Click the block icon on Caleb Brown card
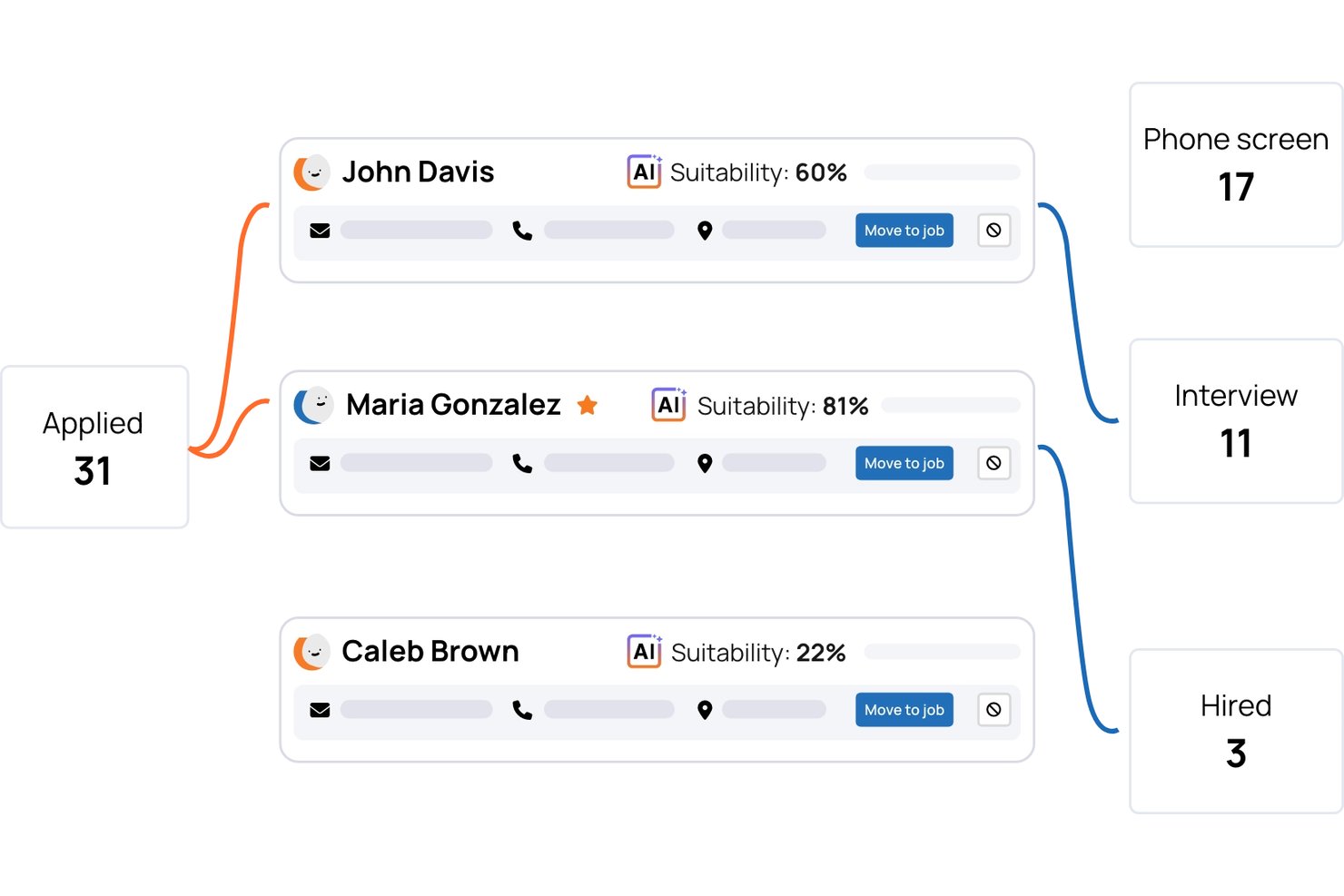 [993, 710]
